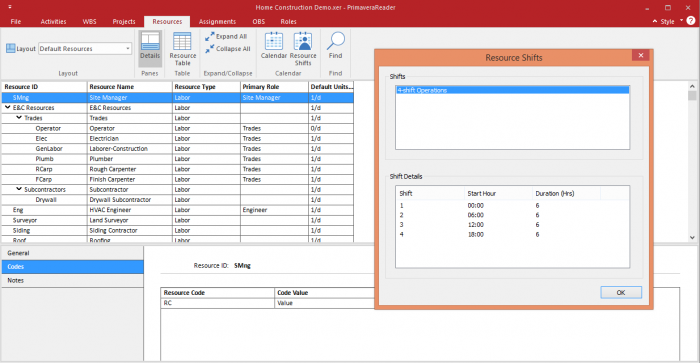This screenshot has height=363, width=700.
Task: Select the Notes details tab
Action: [x=72, y=280]
